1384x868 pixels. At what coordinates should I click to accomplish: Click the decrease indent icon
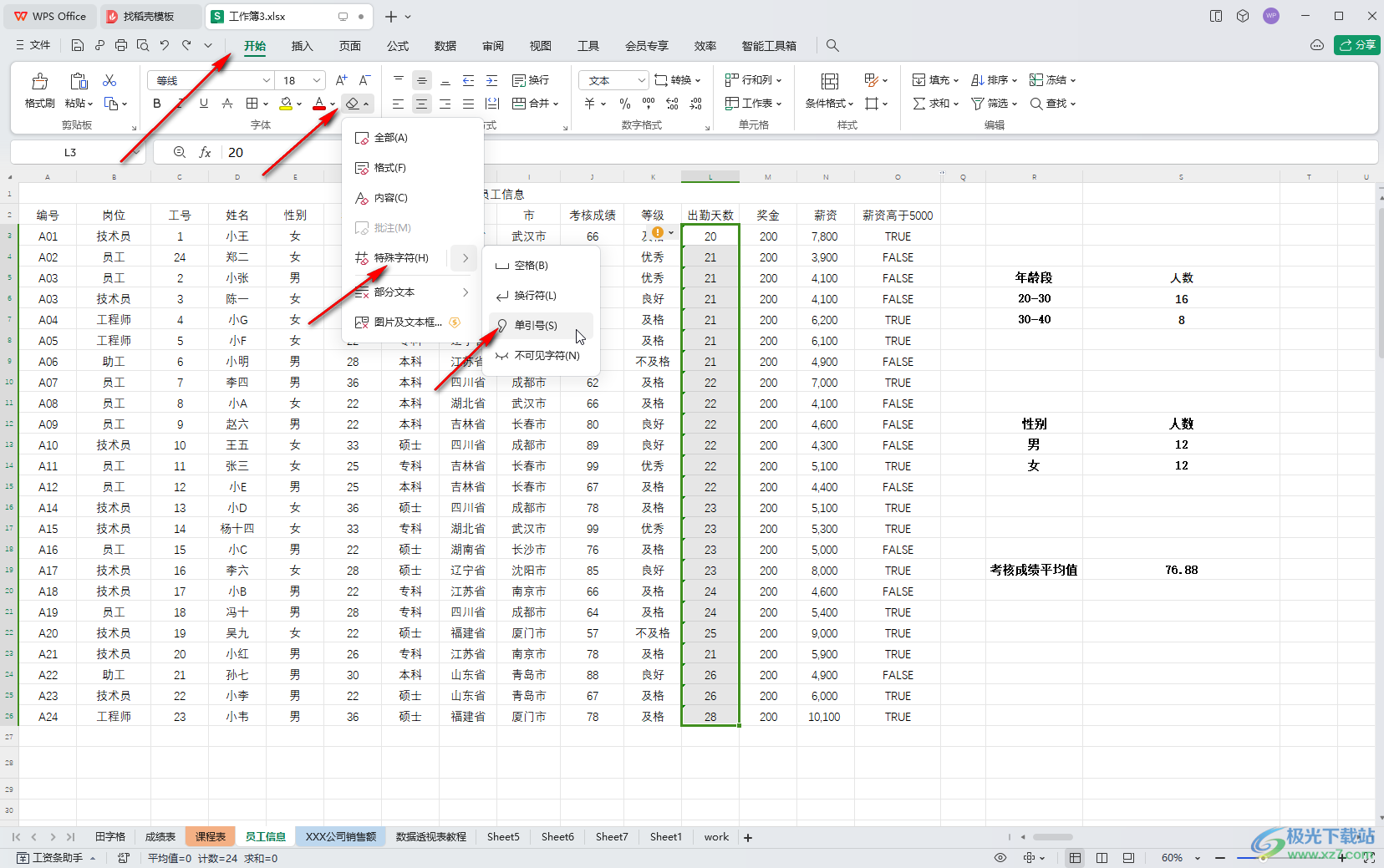[x=468, y=80]
